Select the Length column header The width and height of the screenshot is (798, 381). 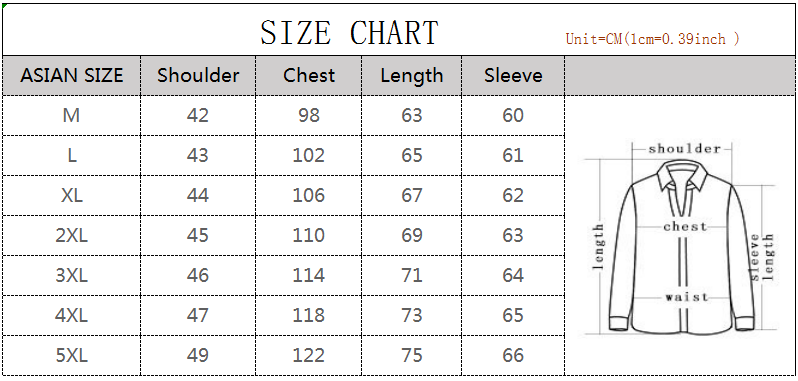412,76
